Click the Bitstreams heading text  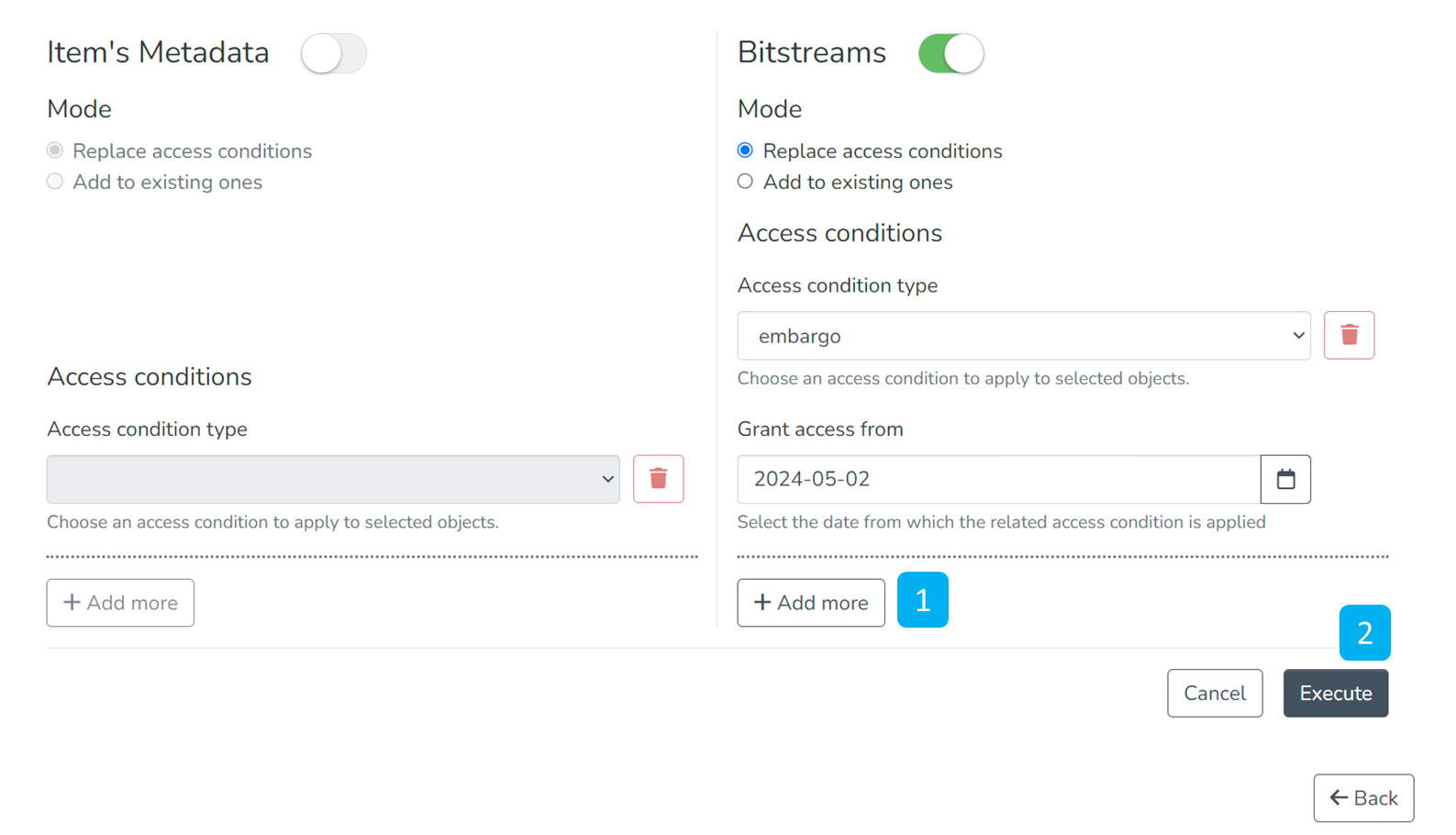coord(811,52)
